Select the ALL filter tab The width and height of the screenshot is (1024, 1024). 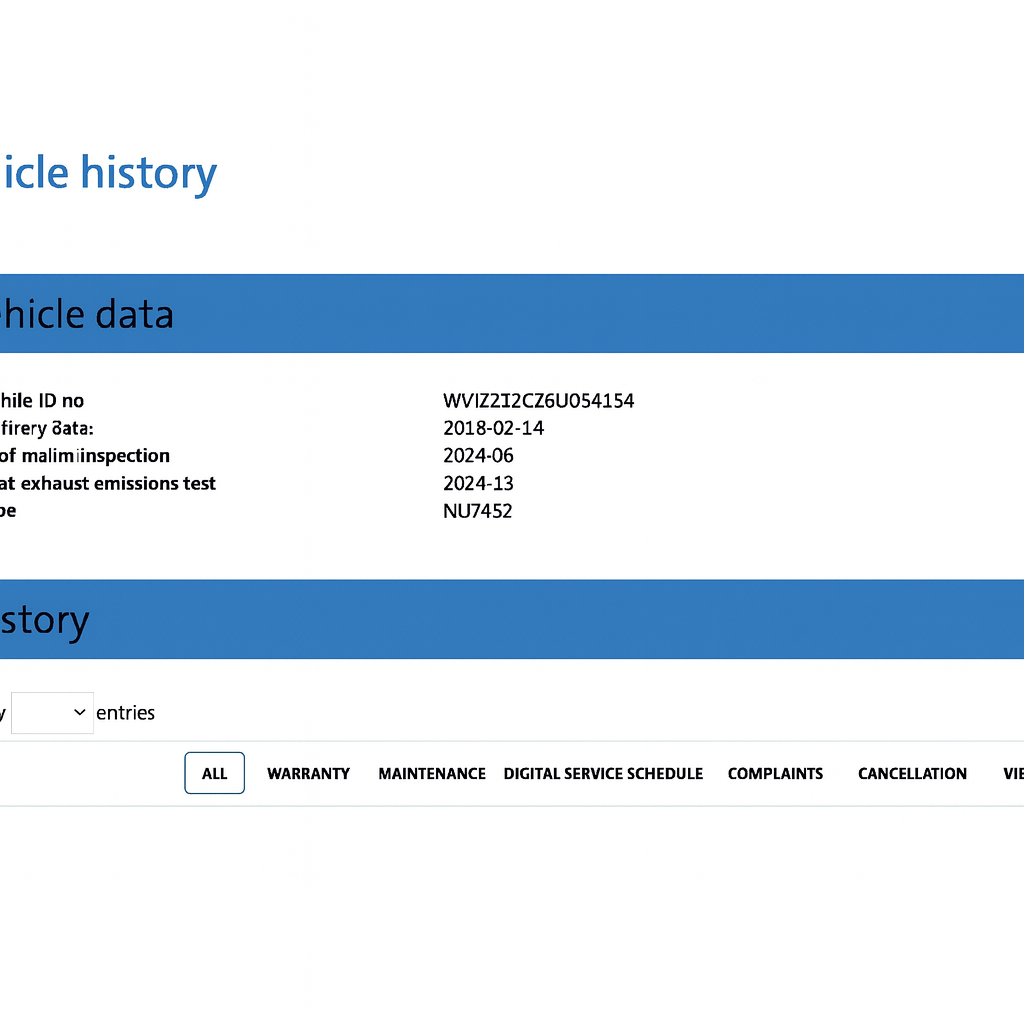(214, 773)
